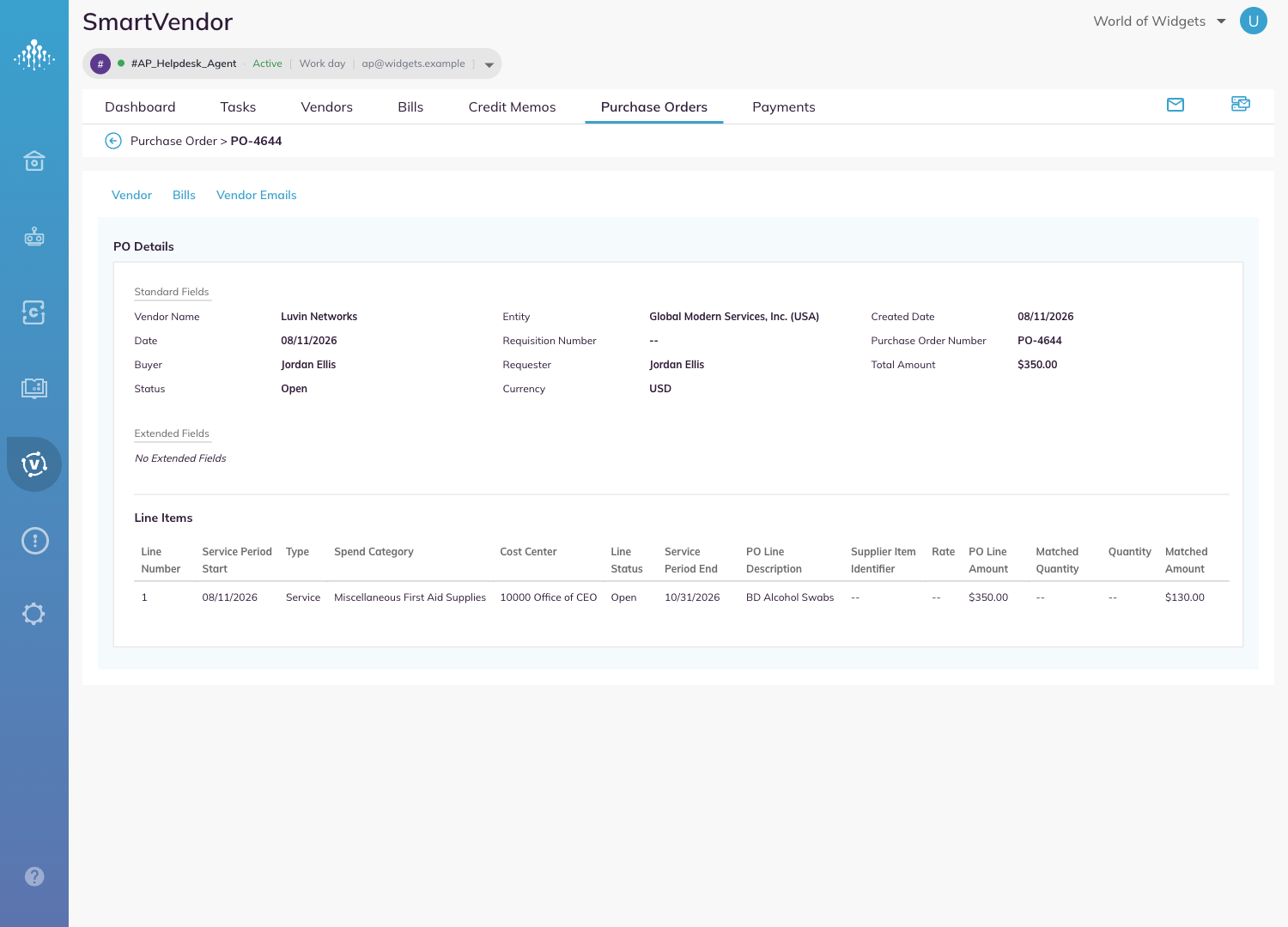Open the mail envelope icon

(x=1176, y=105)
